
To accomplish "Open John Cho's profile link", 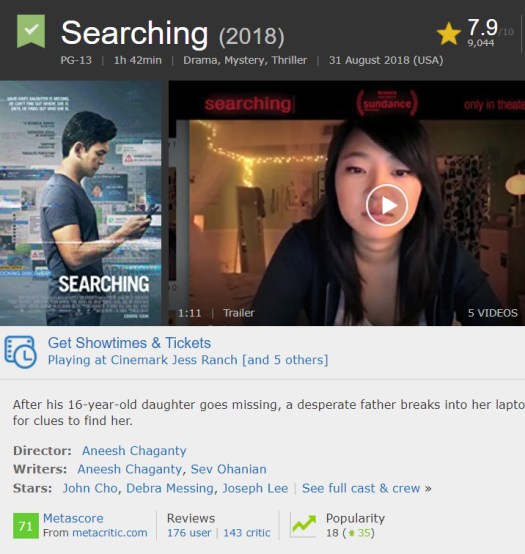I will tap(90, 488).
